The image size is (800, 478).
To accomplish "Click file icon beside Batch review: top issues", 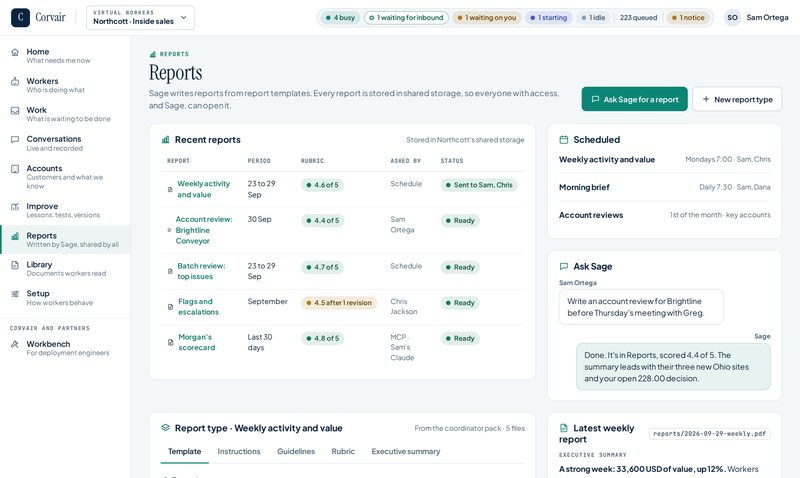I will [170, 271].
